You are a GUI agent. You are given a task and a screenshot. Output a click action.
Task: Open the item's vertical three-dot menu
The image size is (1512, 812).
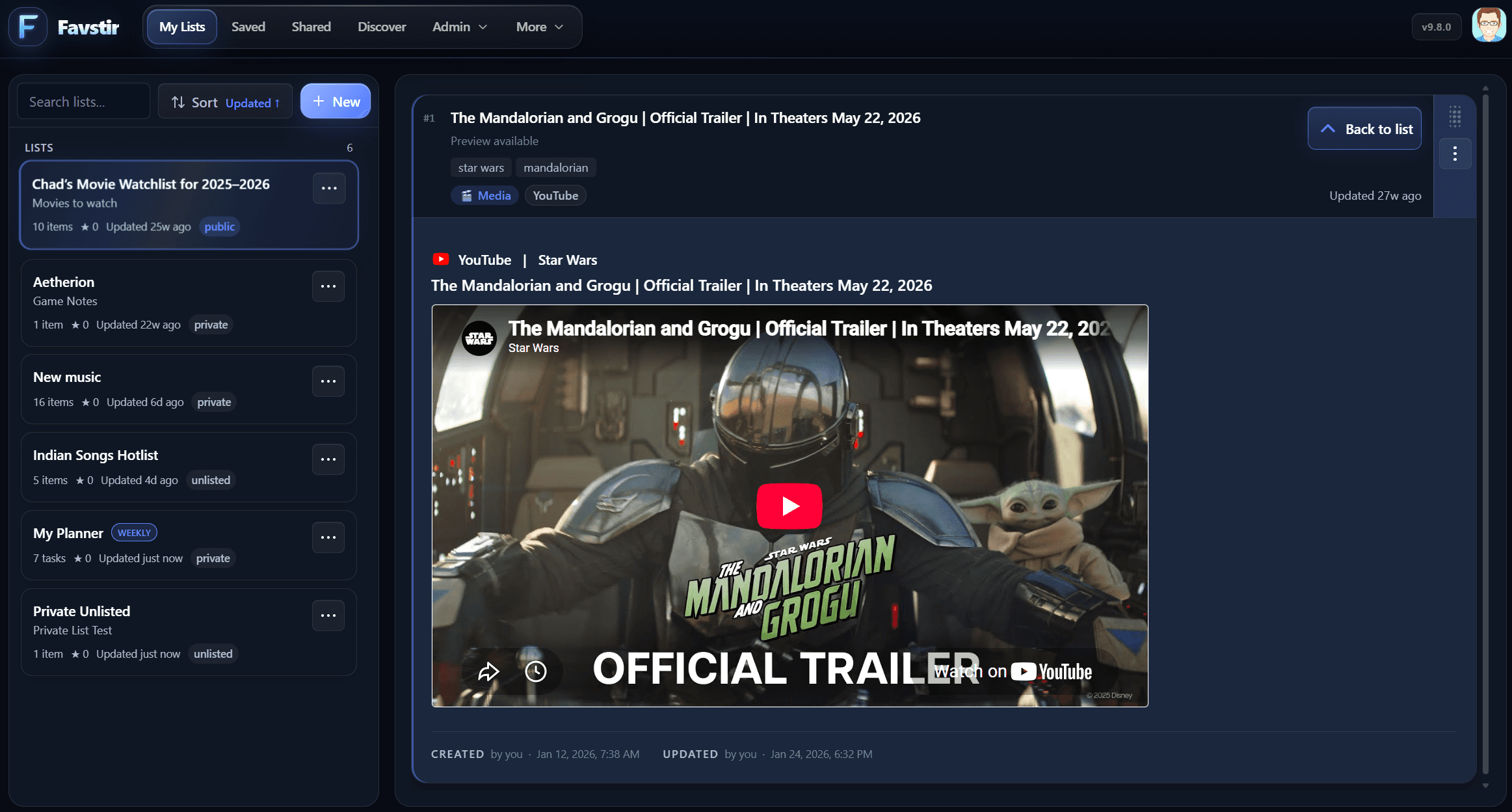[1455, 154]
